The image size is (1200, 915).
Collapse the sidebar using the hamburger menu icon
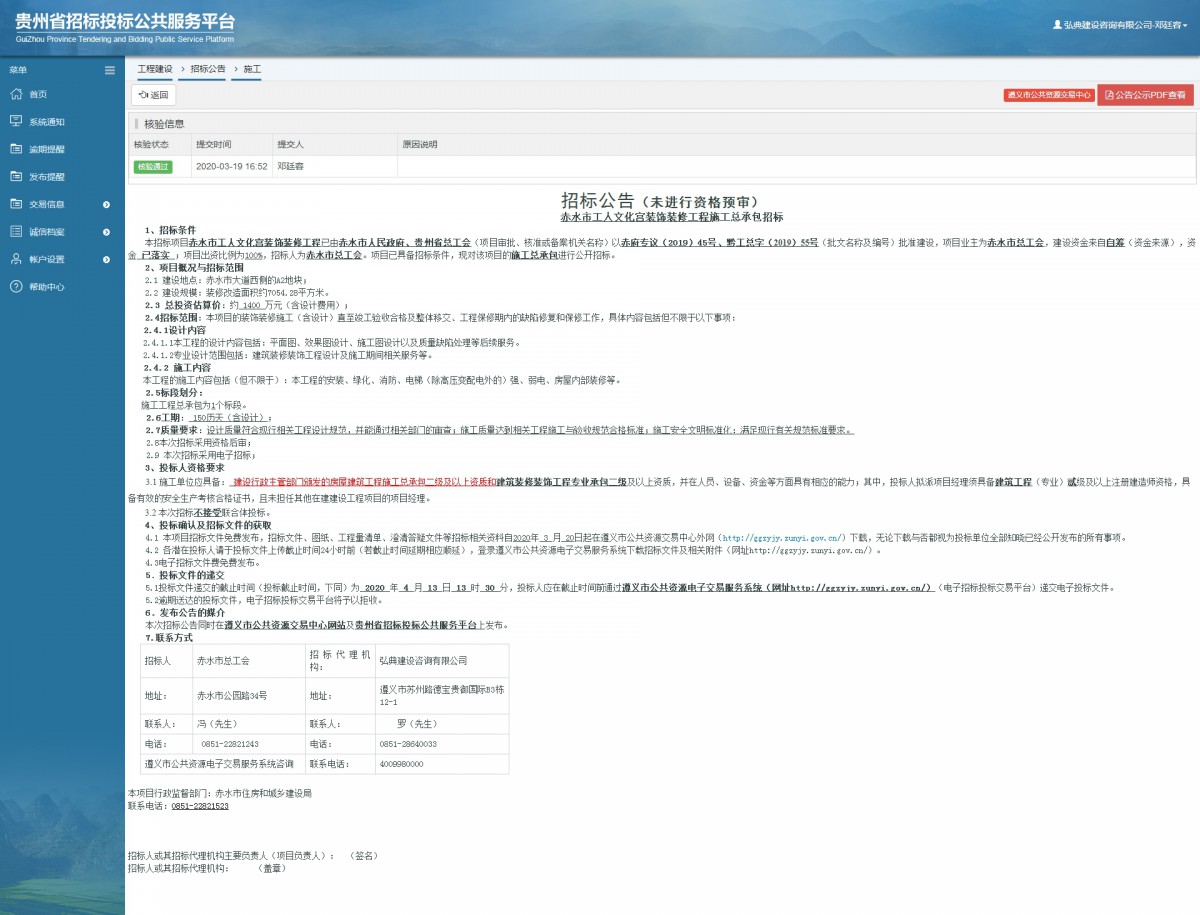coord(110,70)
